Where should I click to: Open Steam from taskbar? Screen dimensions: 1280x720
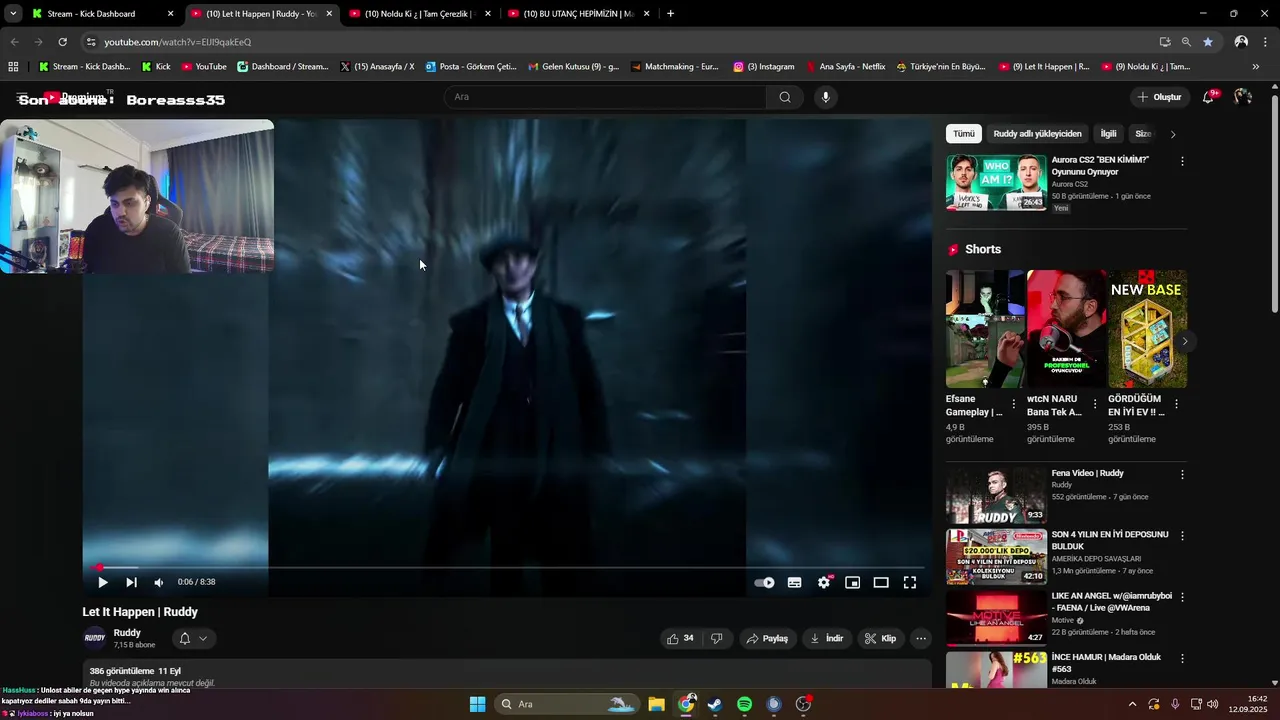click(715, 704)
